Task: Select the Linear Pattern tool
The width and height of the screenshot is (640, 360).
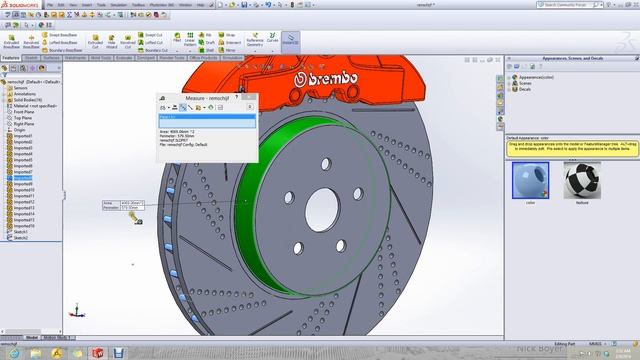Action: pos(190,39)
